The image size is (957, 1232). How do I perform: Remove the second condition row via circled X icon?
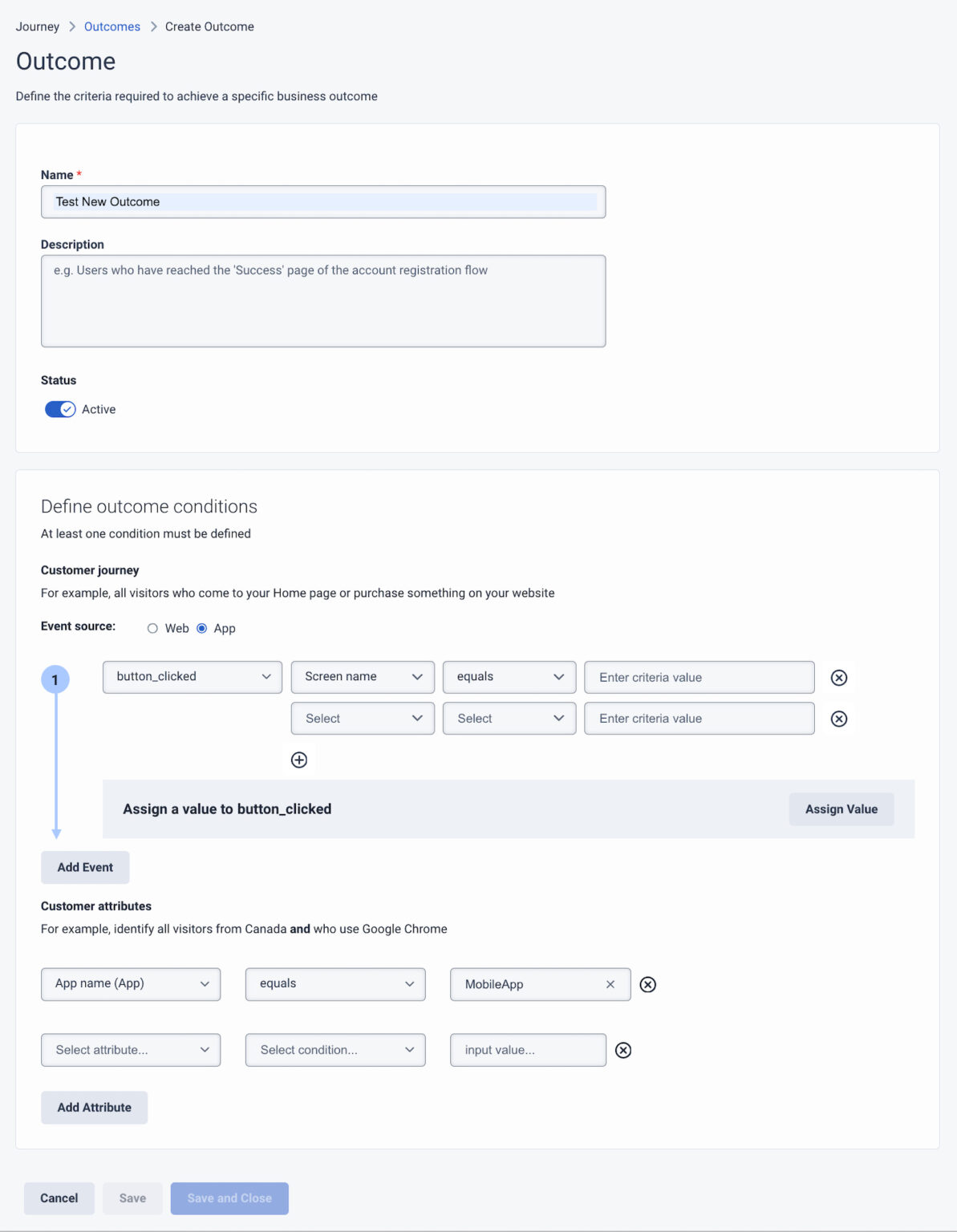tap(838, 719)
